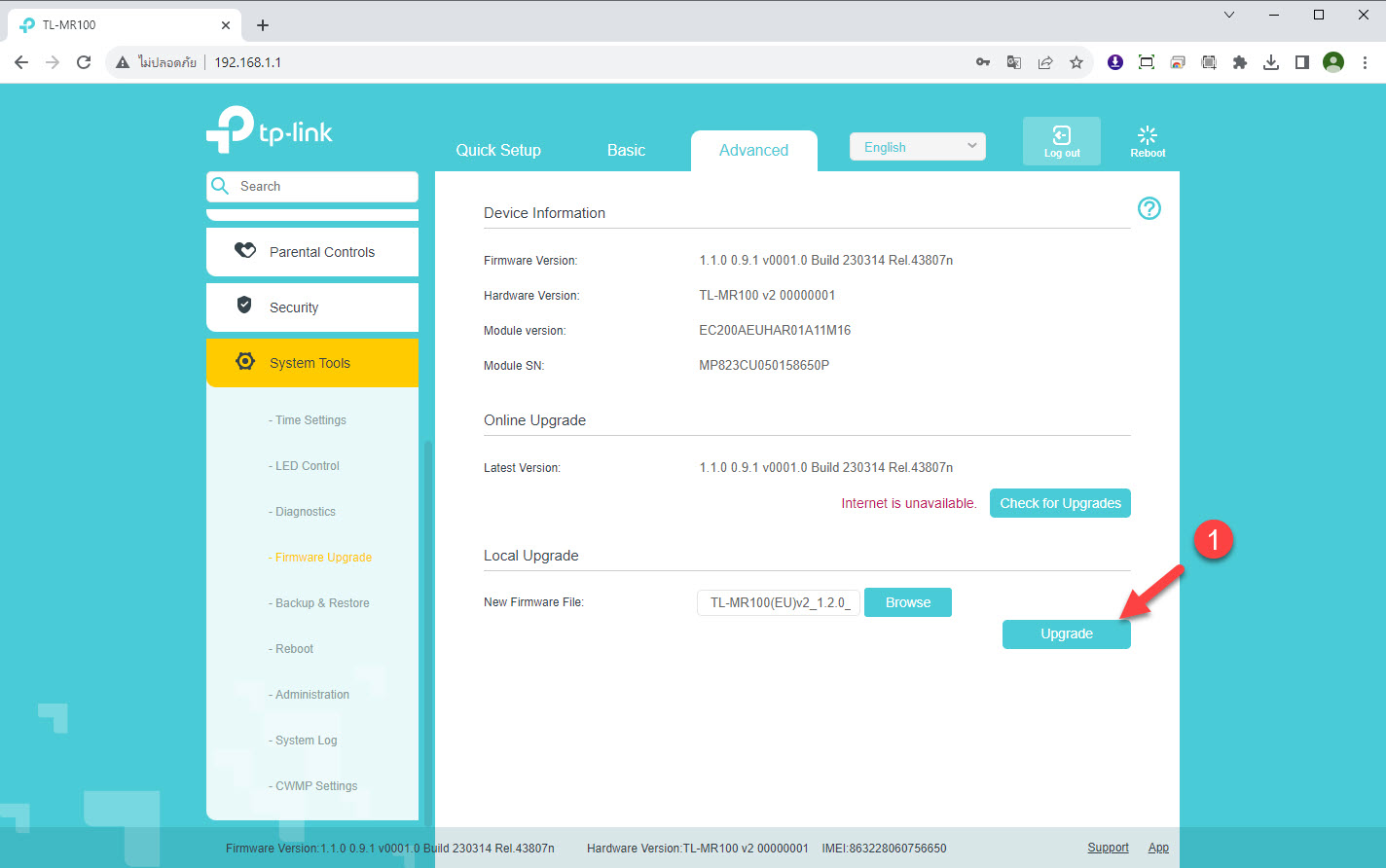Open the Chrome profile avatar

tap(1333, 62)
